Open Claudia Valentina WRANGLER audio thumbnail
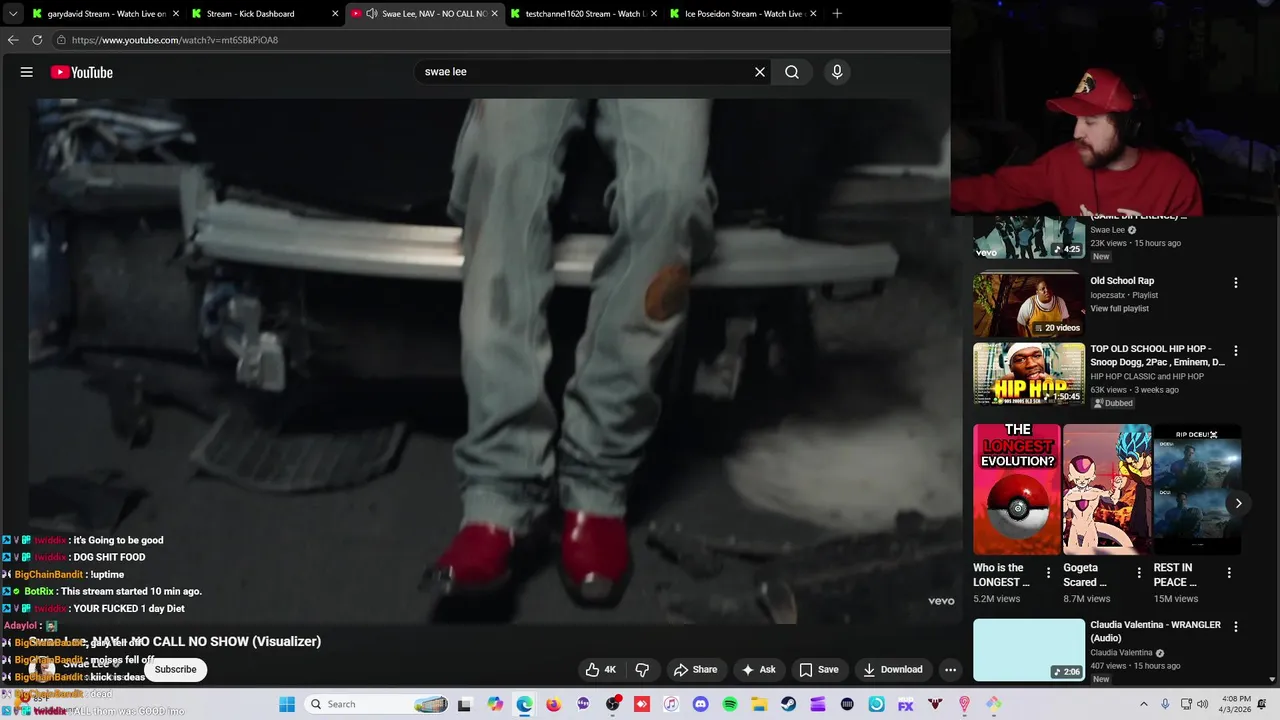 pyautogui.click(x=1029, y=650)
